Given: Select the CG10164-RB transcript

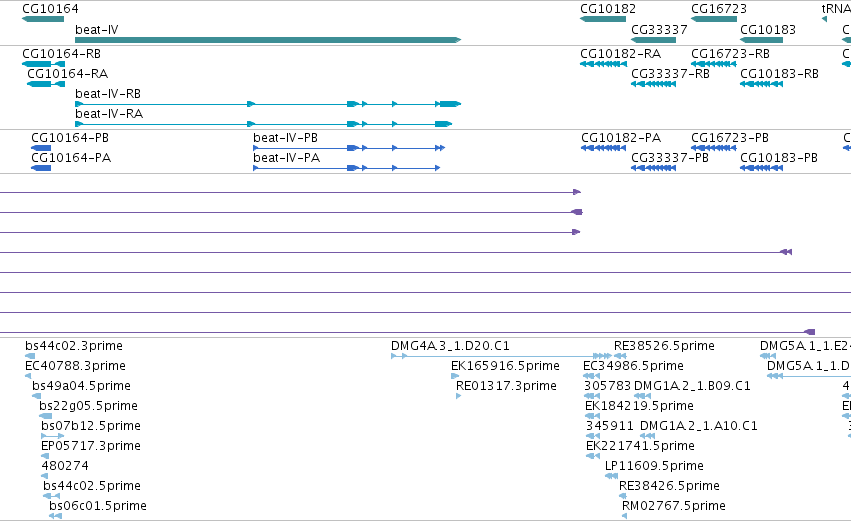Looking at the screenshot, I should pyautogui.click(x=43, y=64).
